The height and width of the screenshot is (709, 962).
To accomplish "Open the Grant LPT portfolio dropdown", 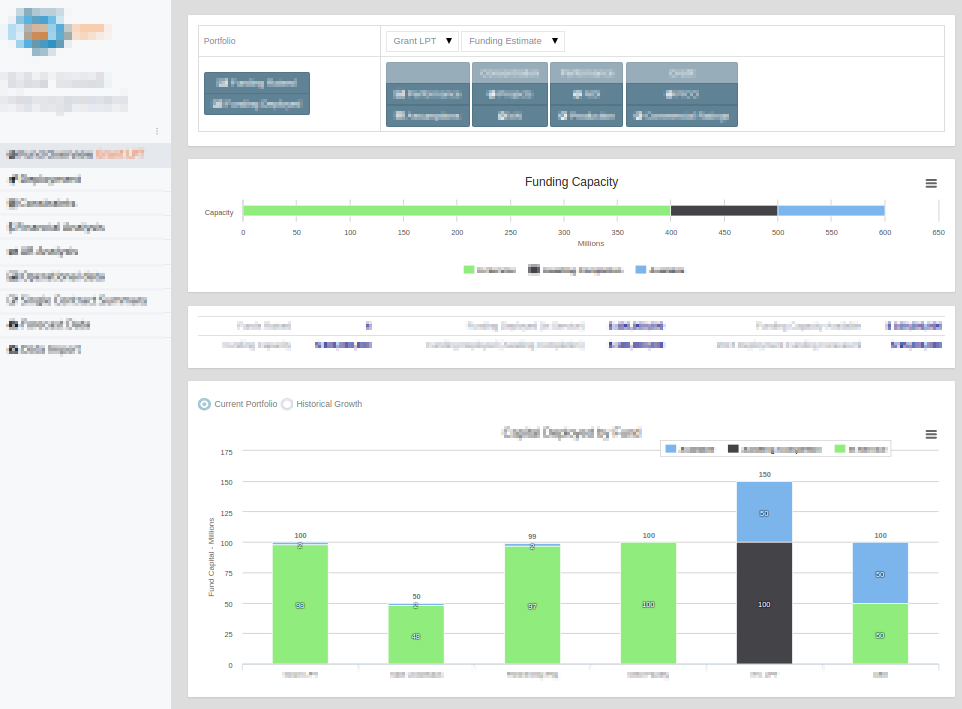I will 422,41.
